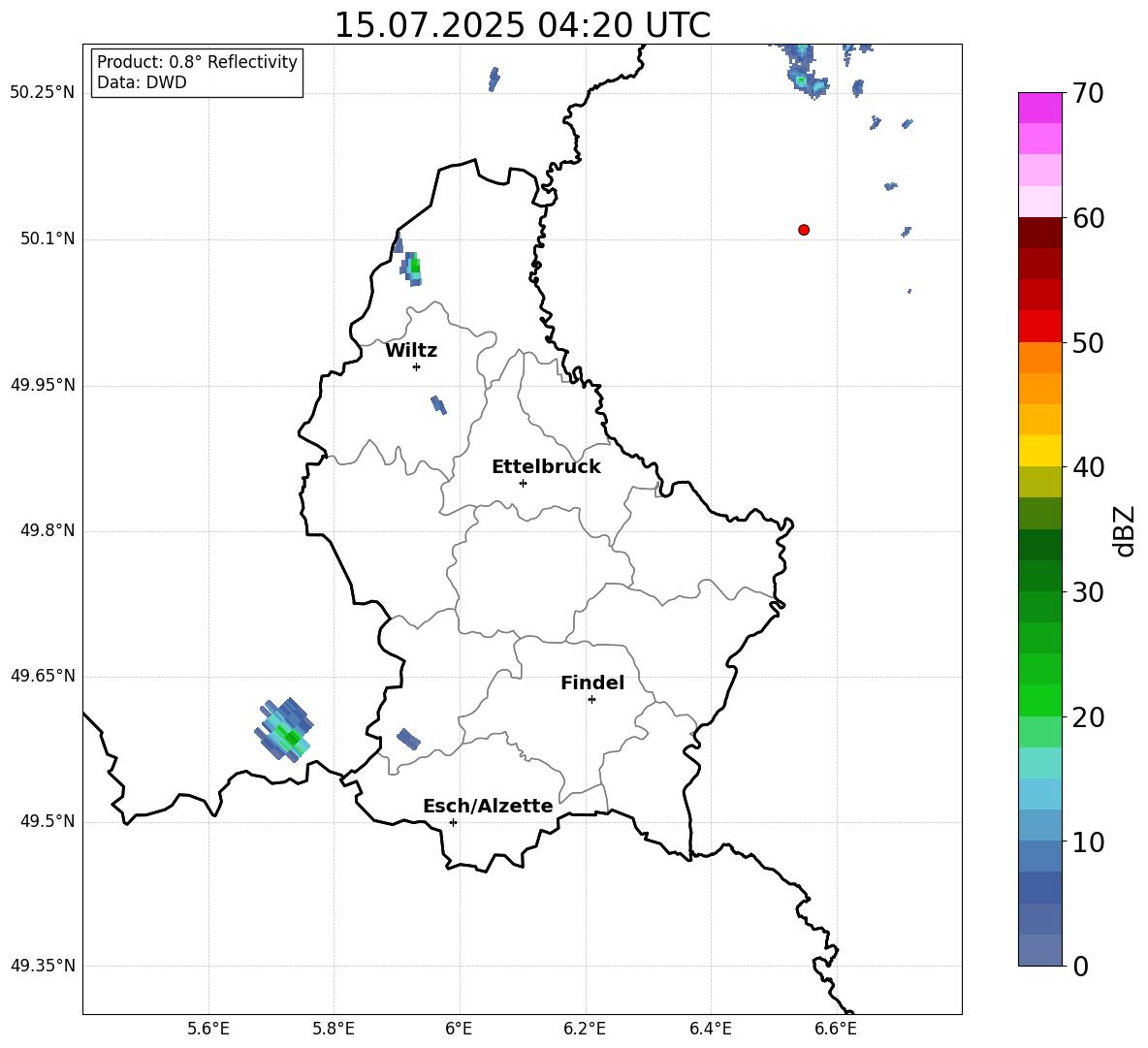Click the 6.4°E longitude label

coord(710,1029)
